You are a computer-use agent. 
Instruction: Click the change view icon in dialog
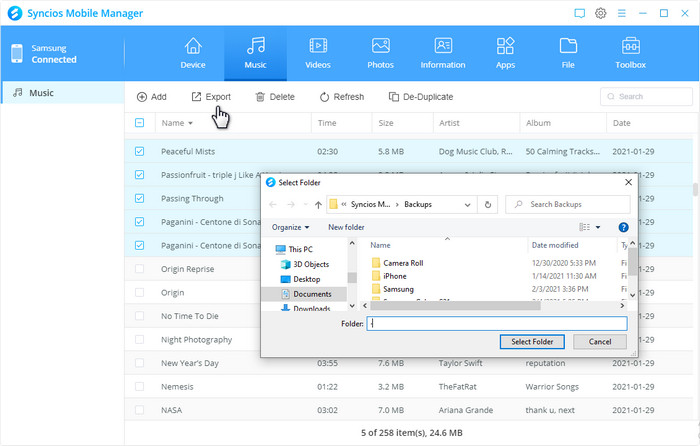pyautogui.click(x=584, y=227)
